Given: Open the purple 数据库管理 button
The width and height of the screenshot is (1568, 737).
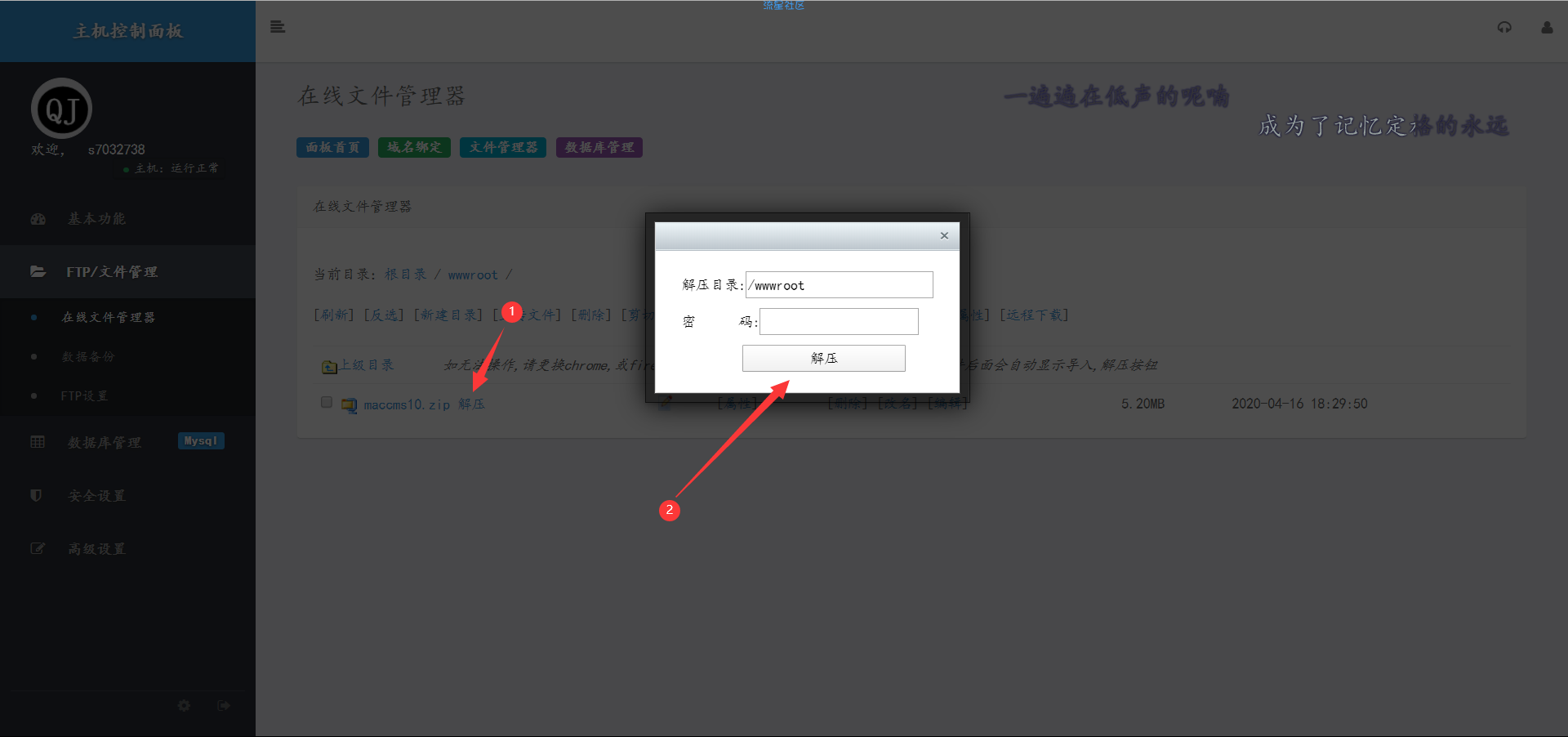Looking at the screenshot, I should 599,147.
